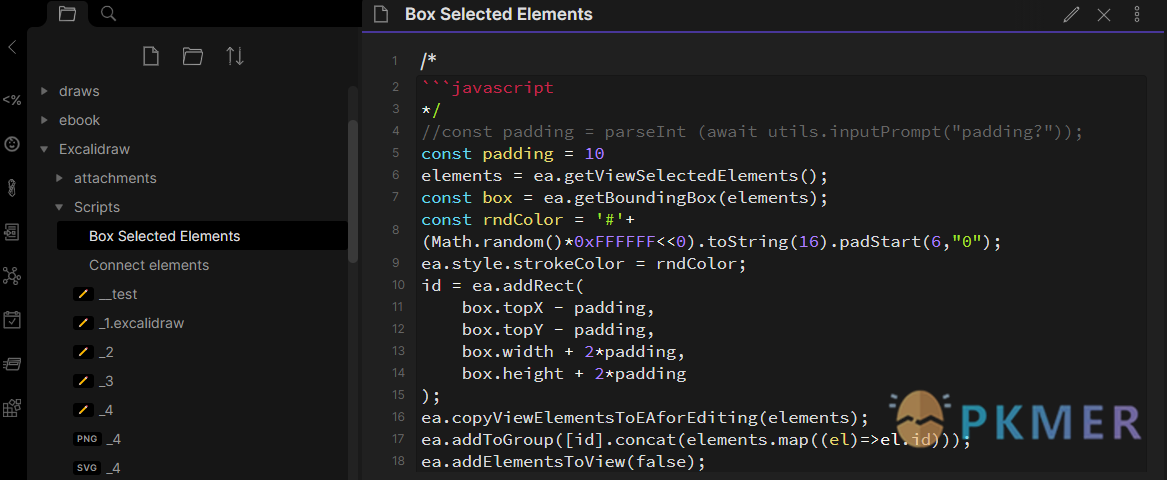This screenshot has width=1167, height=480.
Task: Collapse the Excalidraw folder
Action: tap(44, 150)
